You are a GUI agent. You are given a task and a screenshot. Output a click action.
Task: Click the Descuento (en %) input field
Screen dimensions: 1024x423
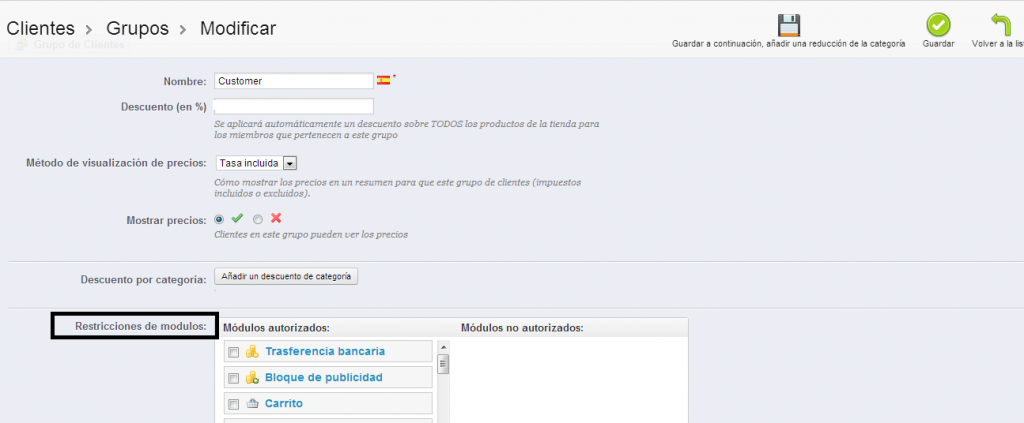coord(293,106)
